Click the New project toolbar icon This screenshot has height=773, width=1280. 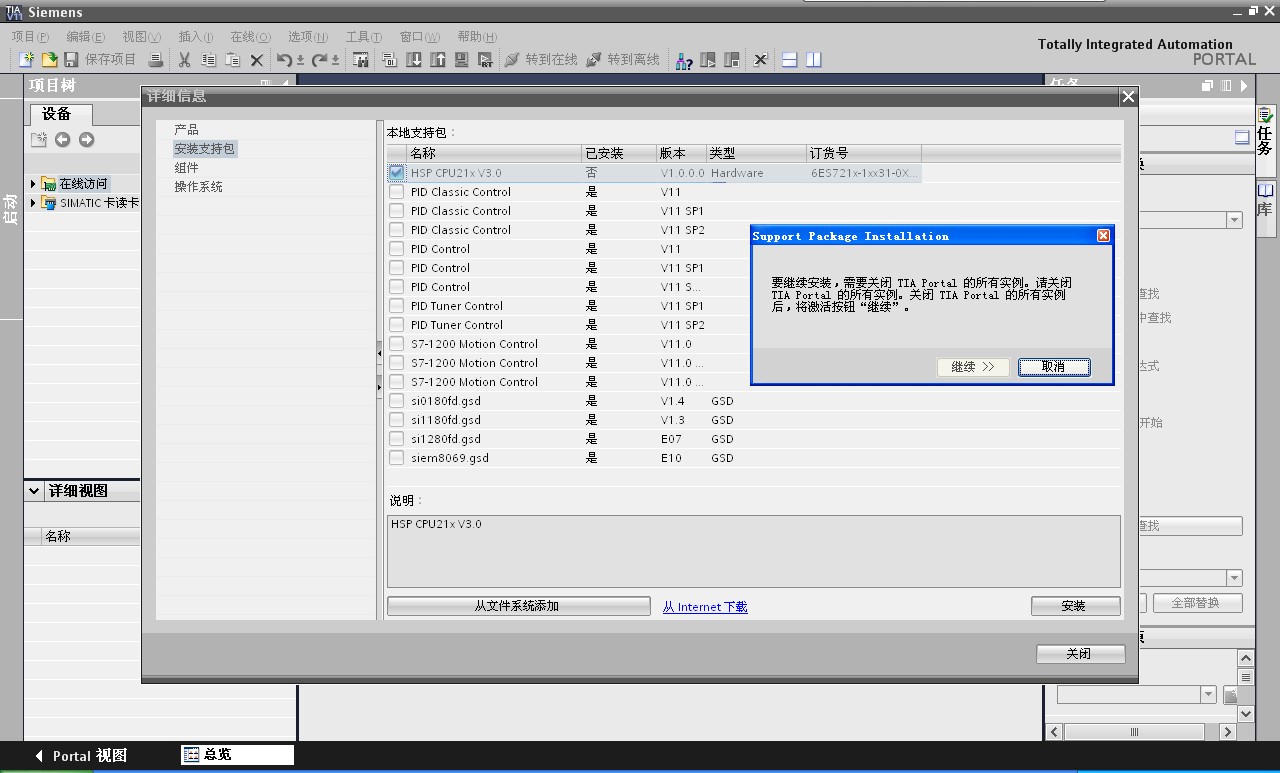(26, 60)
